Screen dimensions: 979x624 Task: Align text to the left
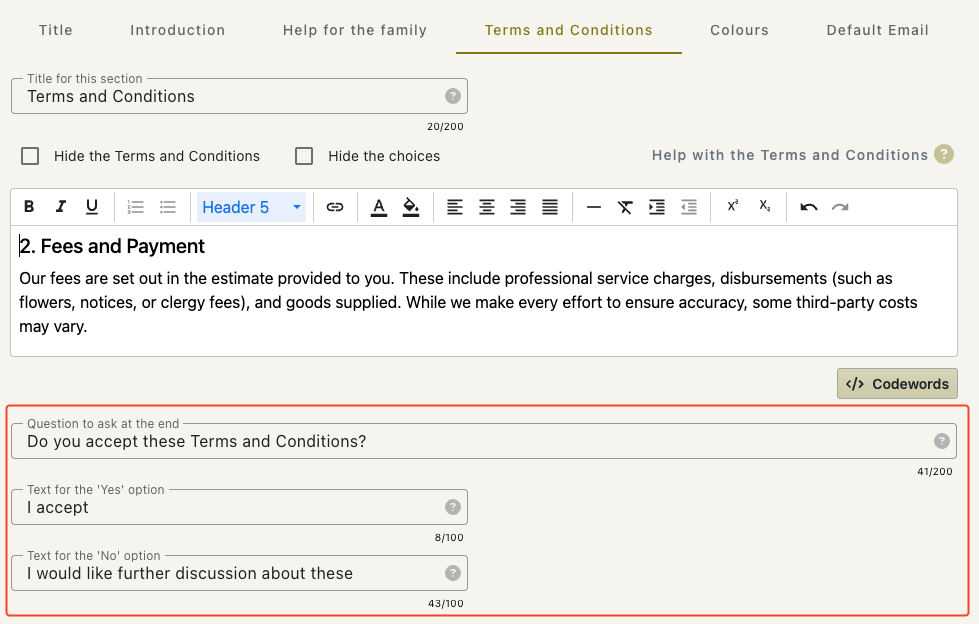point(455,207)
